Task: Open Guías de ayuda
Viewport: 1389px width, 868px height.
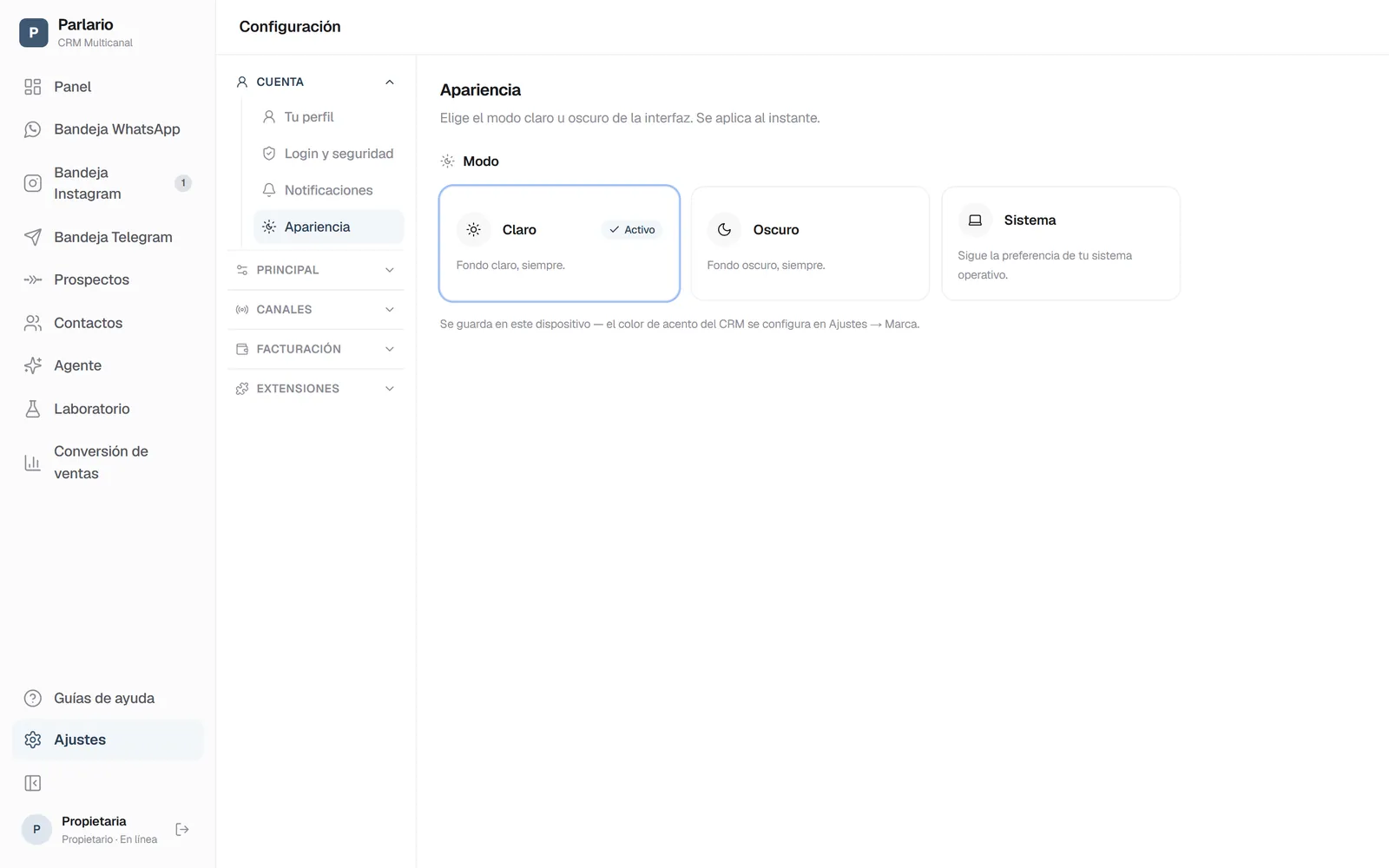Action: [x=108, y=699]
